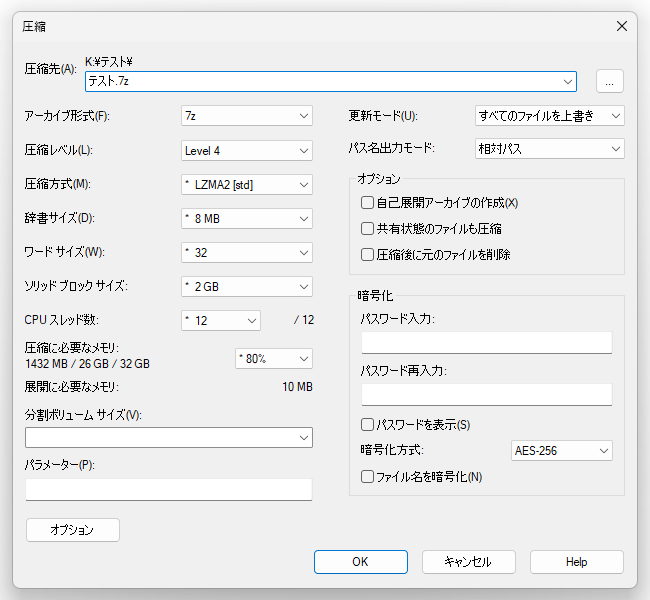
Task: Open the archive filename テスト.7z combo box
Action: point(330,81)
